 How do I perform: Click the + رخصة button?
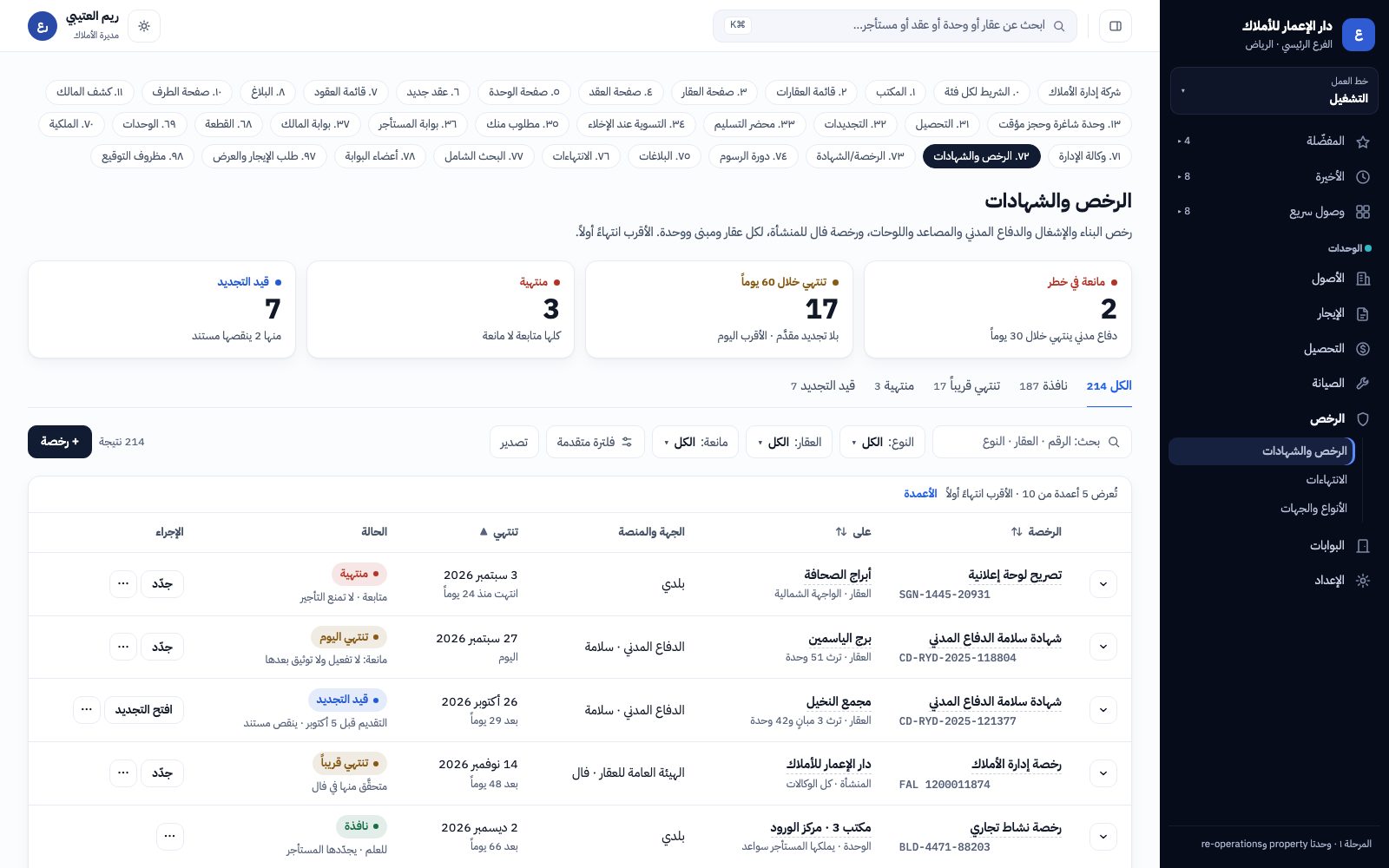pyautogui.click(x=60, y=442)
